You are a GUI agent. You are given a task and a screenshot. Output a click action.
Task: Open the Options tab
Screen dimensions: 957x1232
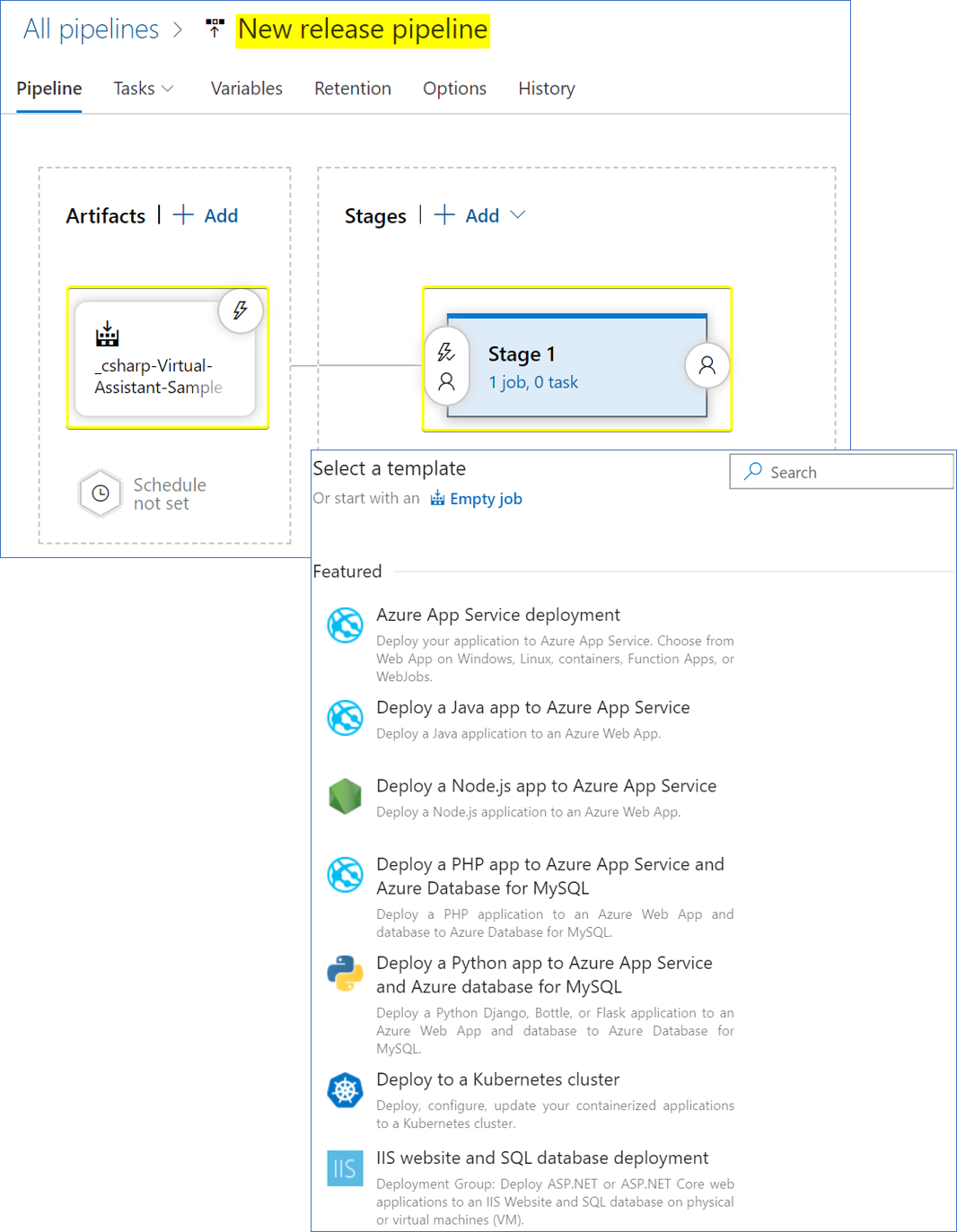point(455,88)
